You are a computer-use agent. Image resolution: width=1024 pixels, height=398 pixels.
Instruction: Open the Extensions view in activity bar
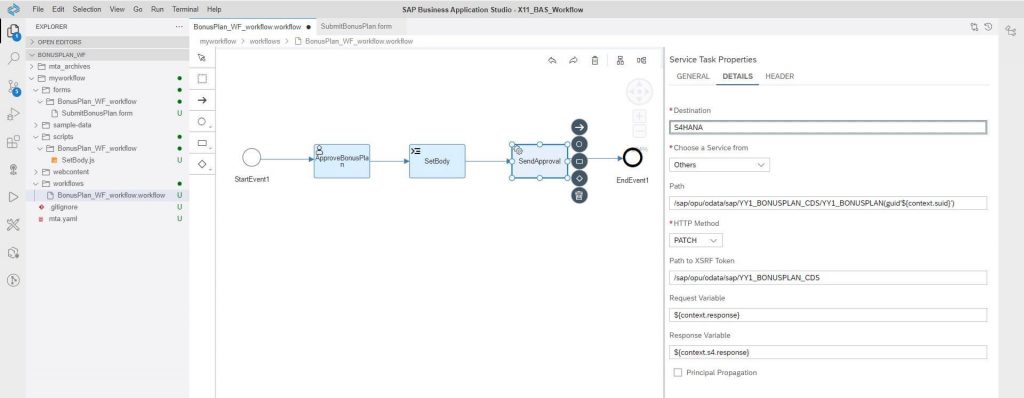13,142
